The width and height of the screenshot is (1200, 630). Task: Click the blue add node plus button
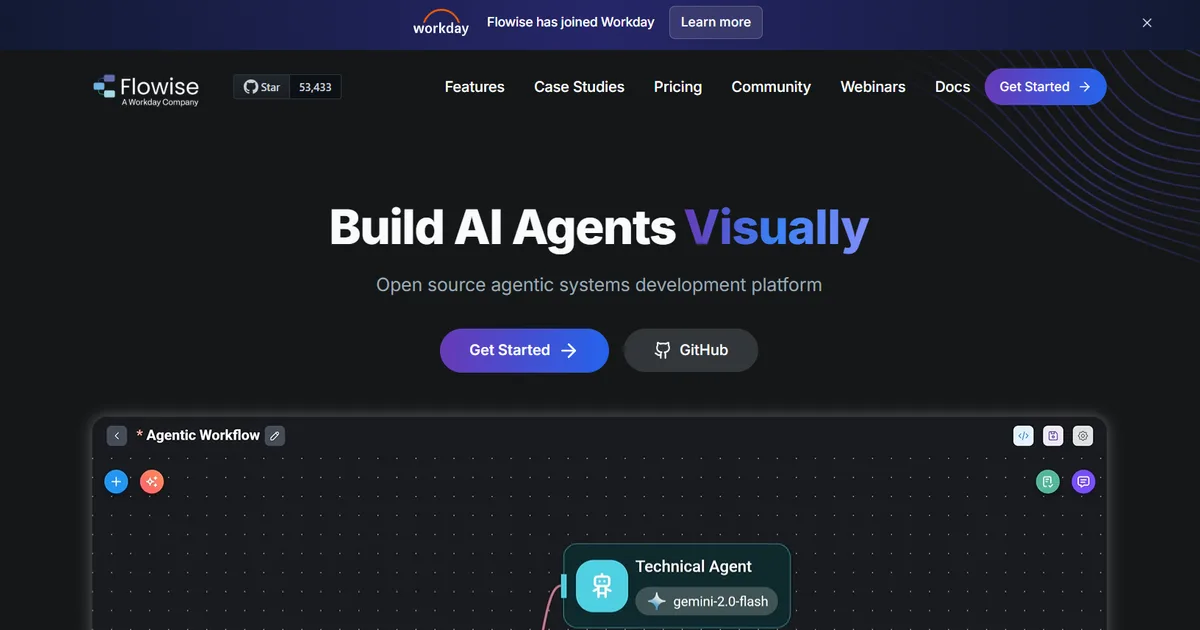point(116,482)
